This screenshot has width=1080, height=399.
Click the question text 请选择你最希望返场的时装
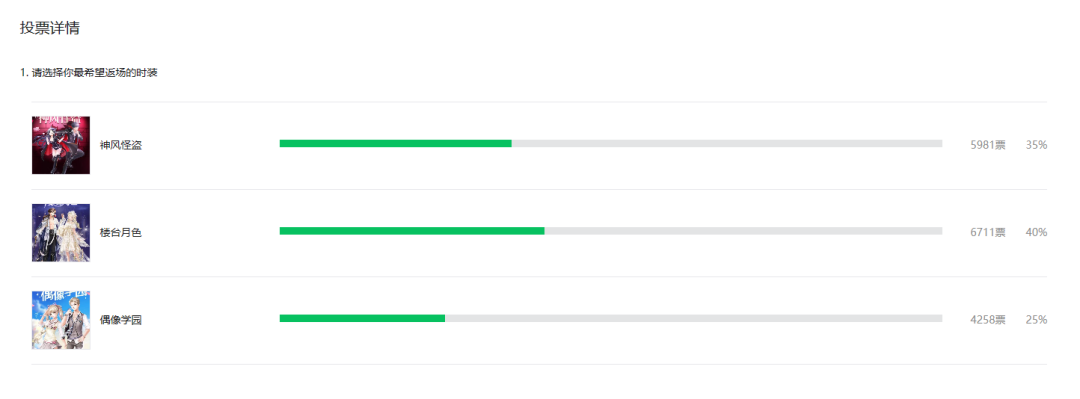click(x=95, y=72)
